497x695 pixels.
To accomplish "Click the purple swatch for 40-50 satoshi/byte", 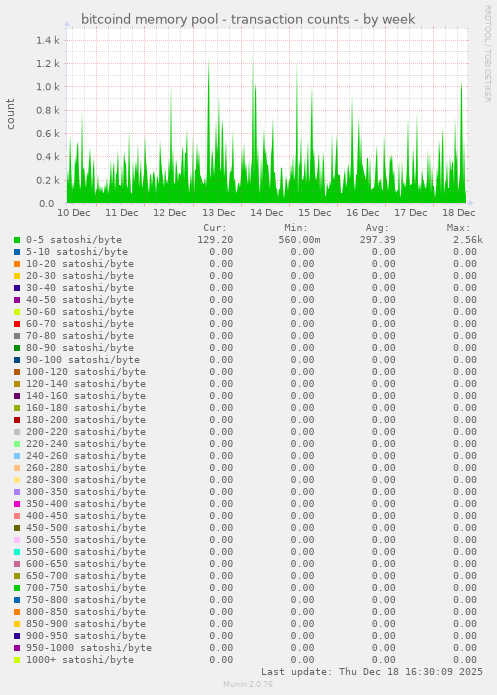I will (x=17, y=300).
